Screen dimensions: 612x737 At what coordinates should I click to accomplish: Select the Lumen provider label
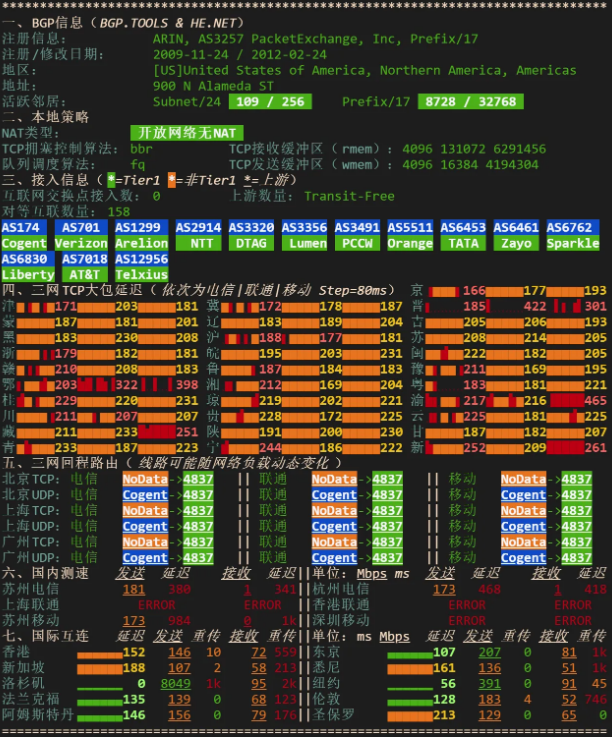click(304, 243)
